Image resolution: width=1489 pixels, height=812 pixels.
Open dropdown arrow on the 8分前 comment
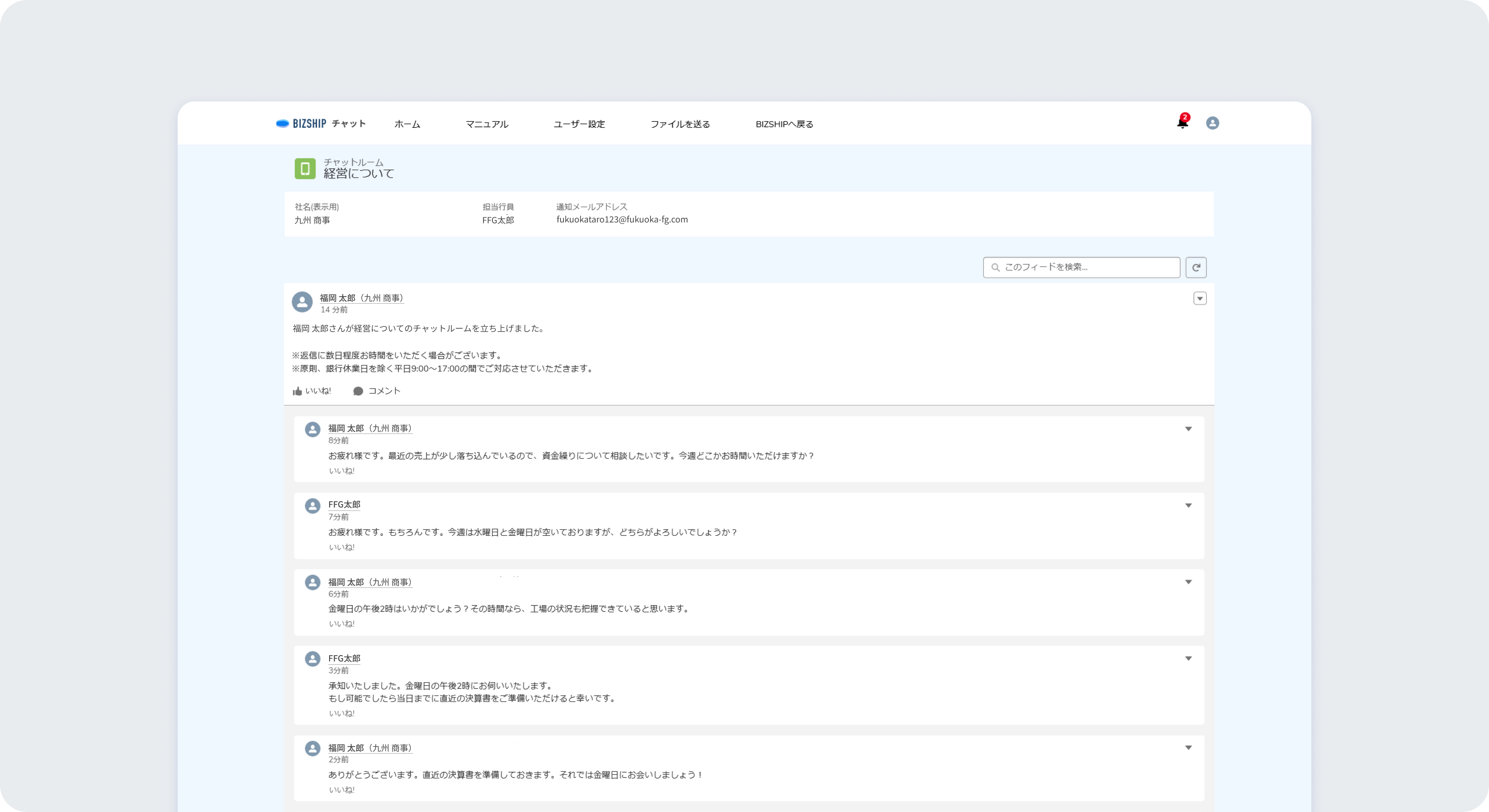1188,429
